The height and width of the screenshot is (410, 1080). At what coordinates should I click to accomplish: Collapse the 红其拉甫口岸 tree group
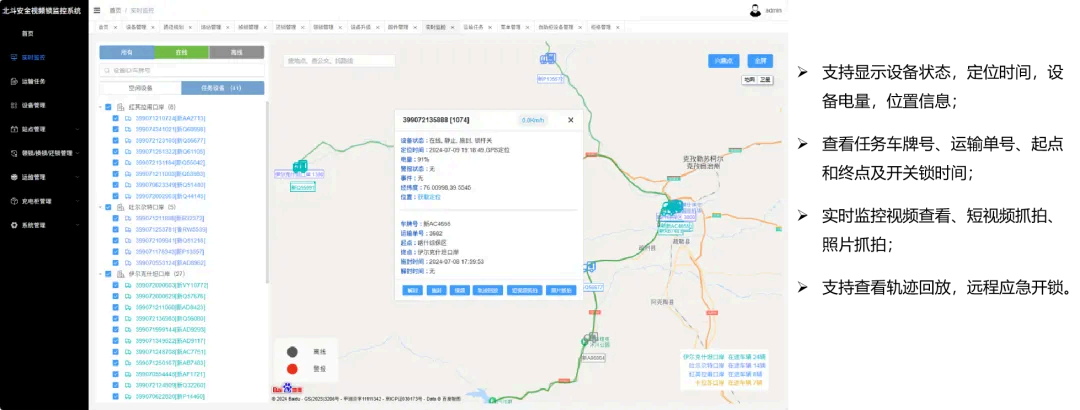100,107
